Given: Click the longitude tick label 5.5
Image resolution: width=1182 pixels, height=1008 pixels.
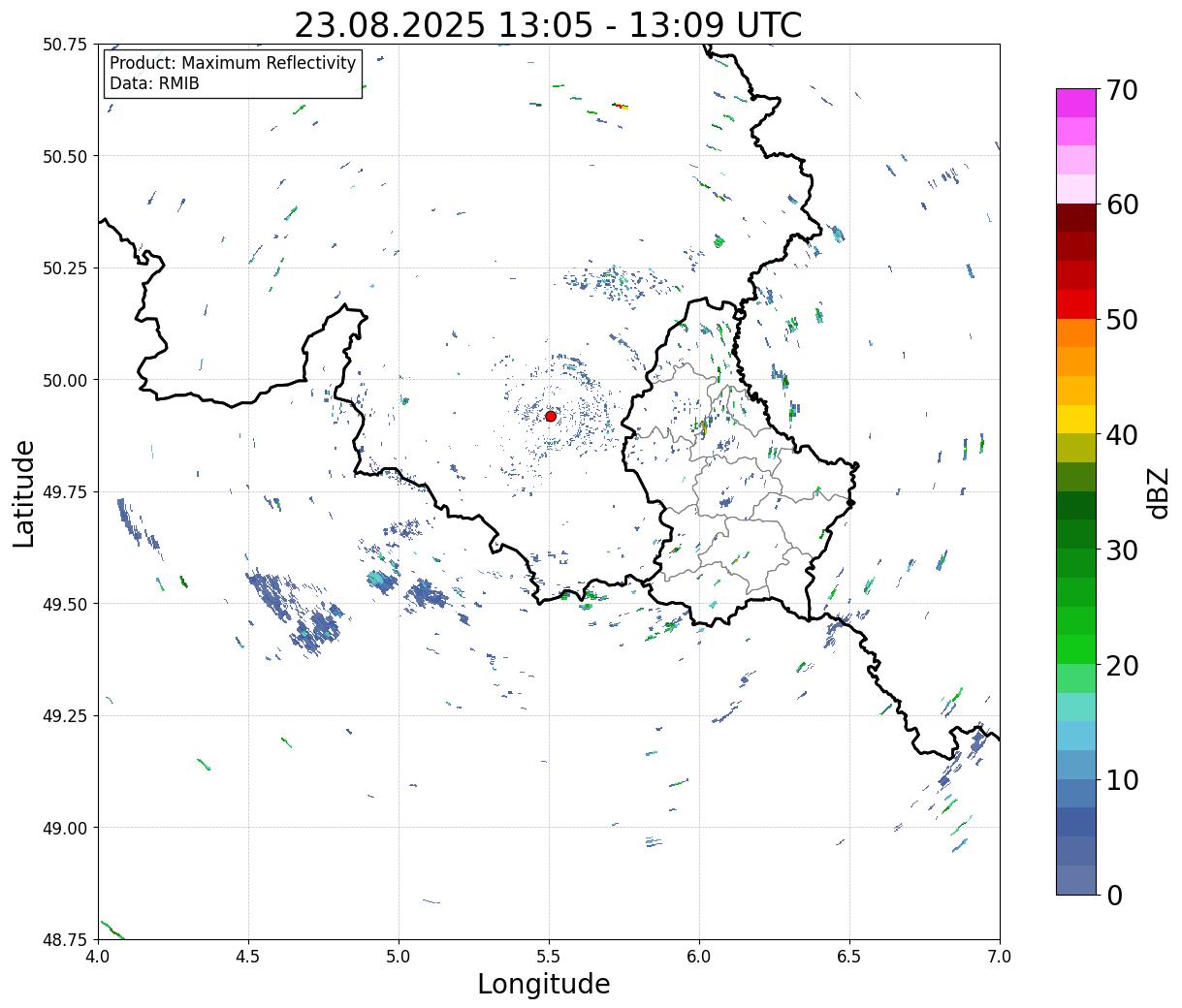Looking at the screenshot, I should coord(549,956).
